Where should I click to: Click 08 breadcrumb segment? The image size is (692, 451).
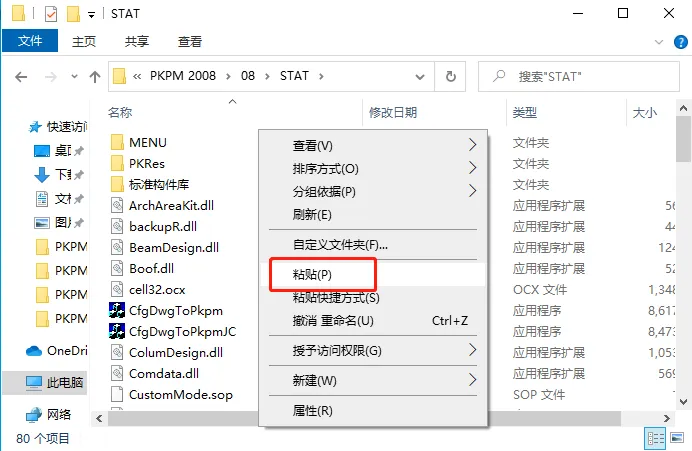point(248,76)
